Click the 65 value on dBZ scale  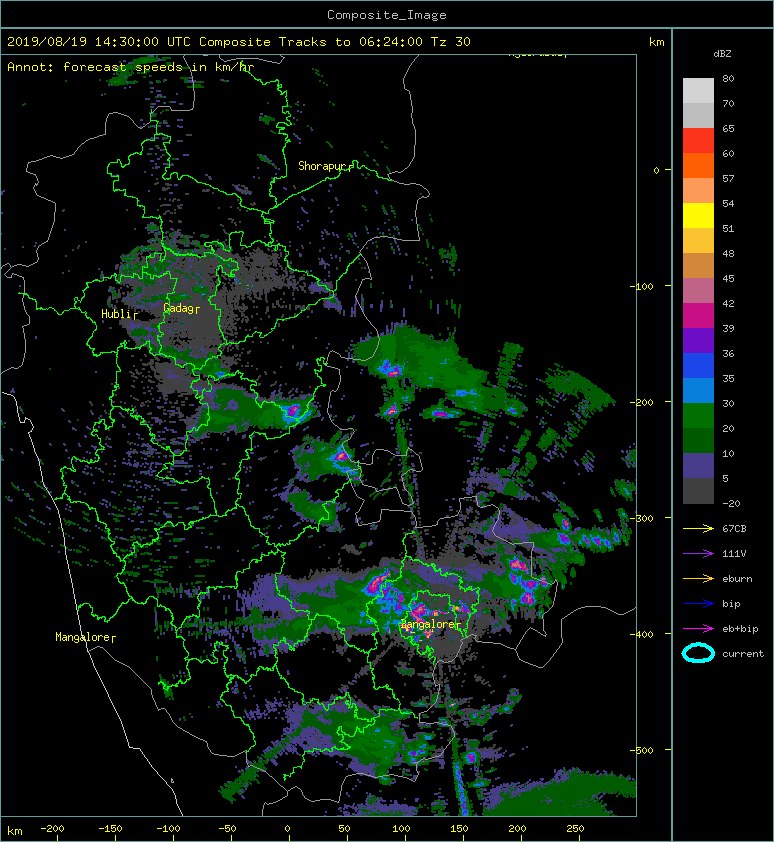coord(728,128)
